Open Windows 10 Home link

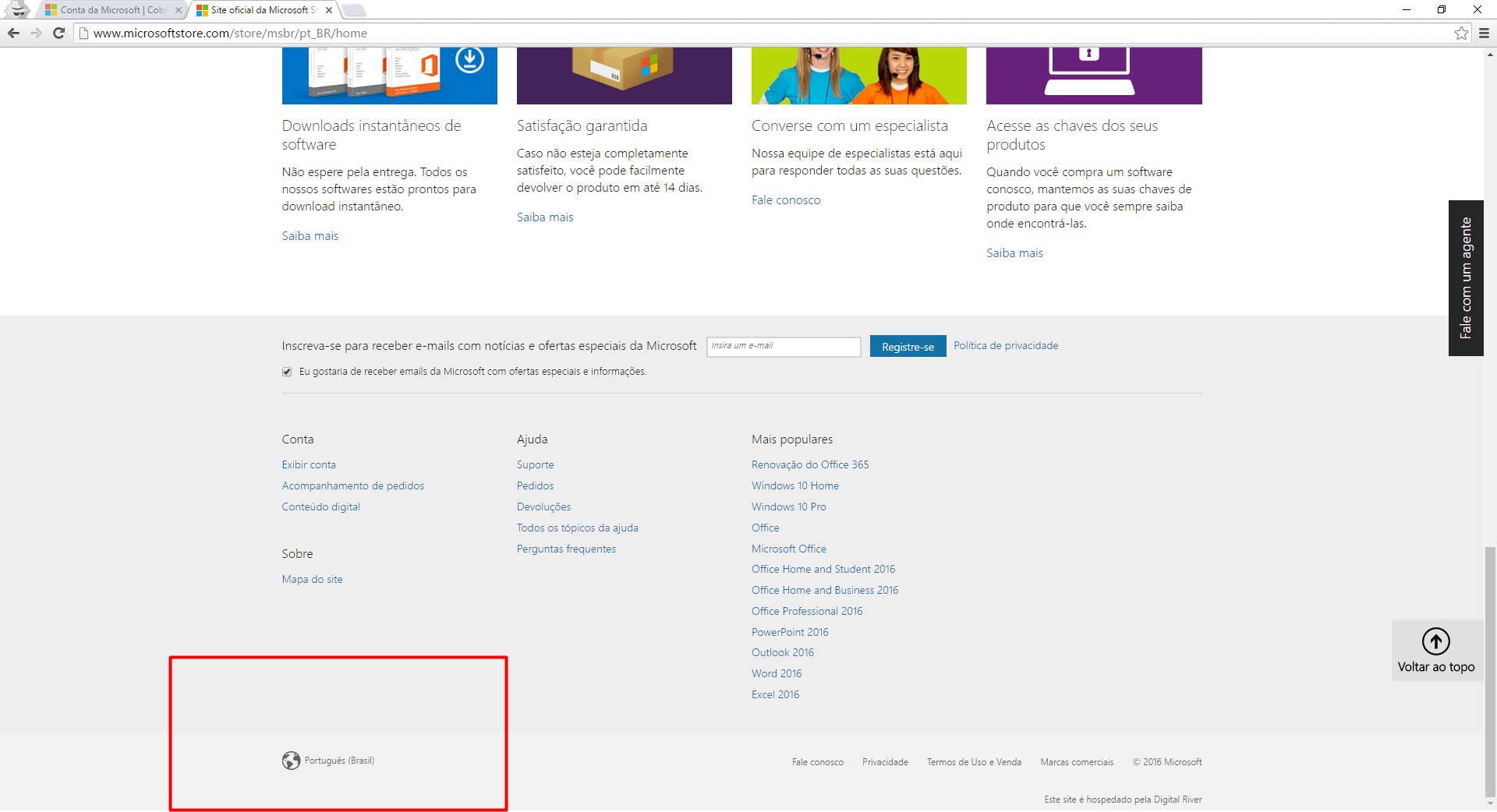click(x=795, y=485)
